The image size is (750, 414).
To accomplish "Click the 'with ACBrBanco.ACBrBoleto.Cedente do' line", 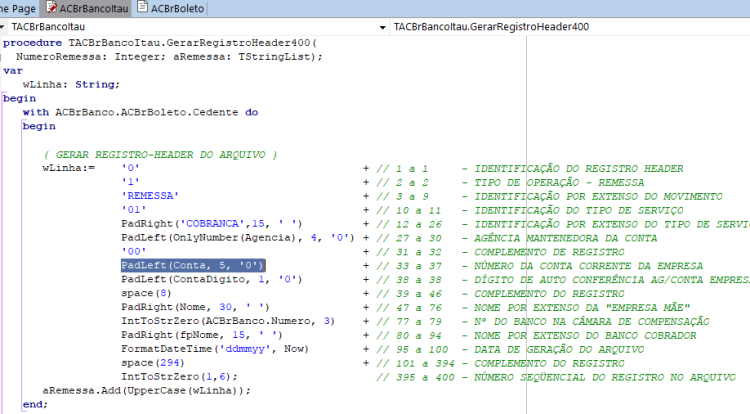I will (140, 112).
